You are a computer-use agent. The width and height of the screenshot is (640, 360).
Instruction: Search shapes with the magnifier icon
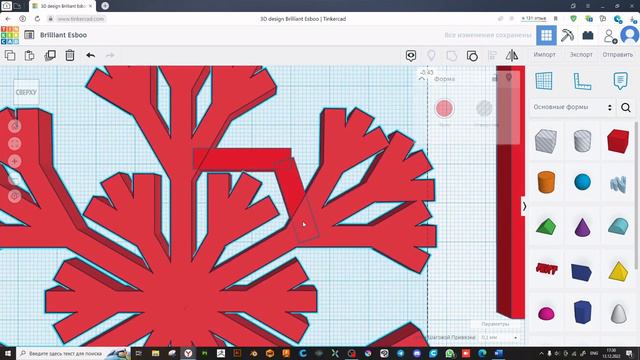pos(626,107)
